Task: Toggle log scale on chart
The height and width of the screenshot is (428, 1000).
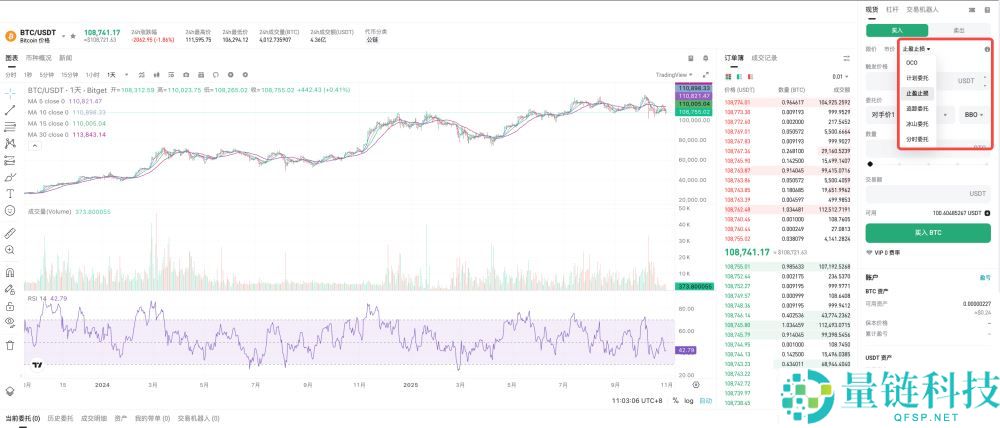Action: point(688,401)
